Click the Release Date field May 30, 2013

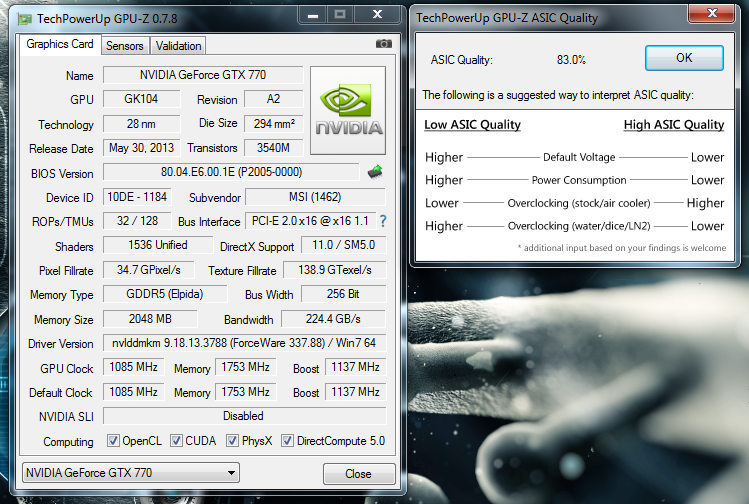[x=141, y=148]
